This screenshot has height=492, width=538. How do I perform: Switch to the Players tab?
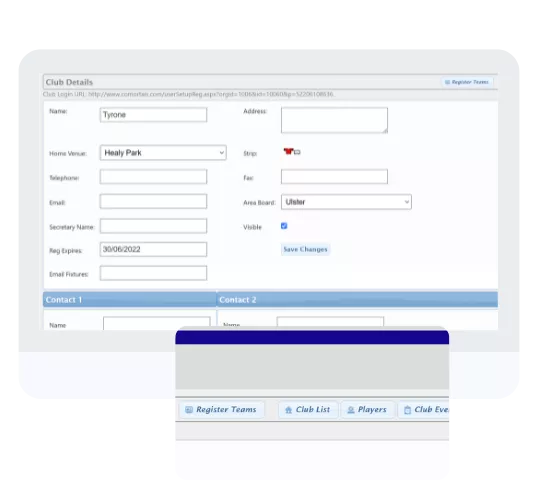[367, 410]
